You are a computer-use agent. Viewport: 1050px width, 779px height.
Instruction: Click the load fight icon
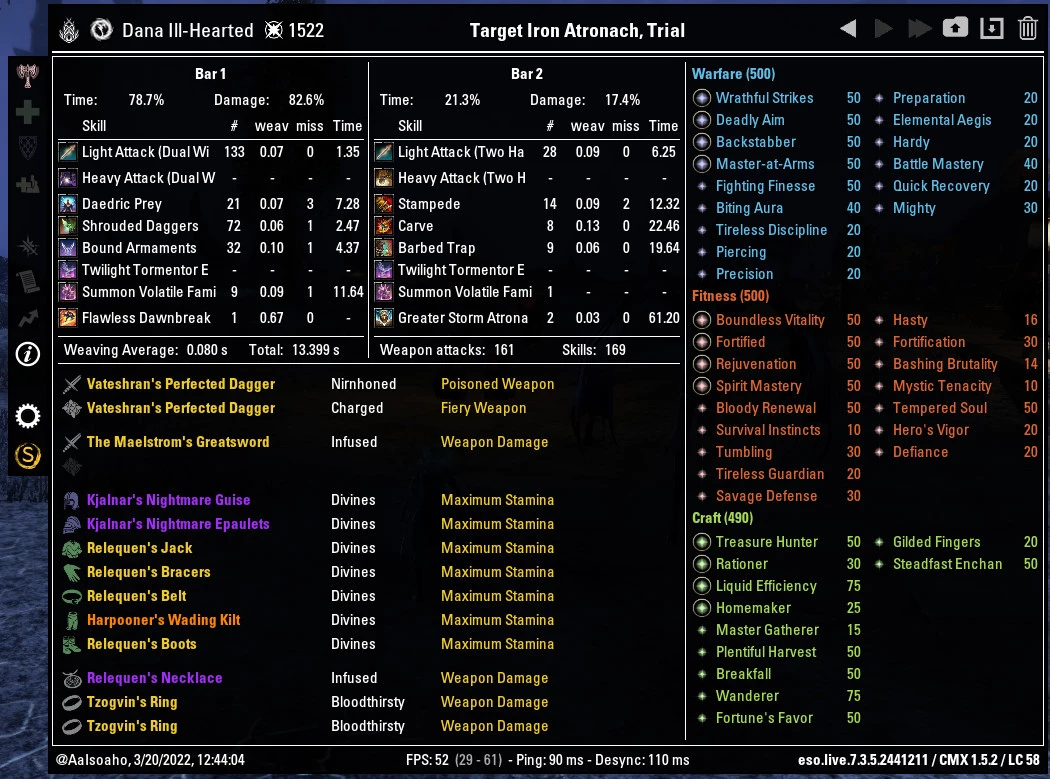(992, 28)
